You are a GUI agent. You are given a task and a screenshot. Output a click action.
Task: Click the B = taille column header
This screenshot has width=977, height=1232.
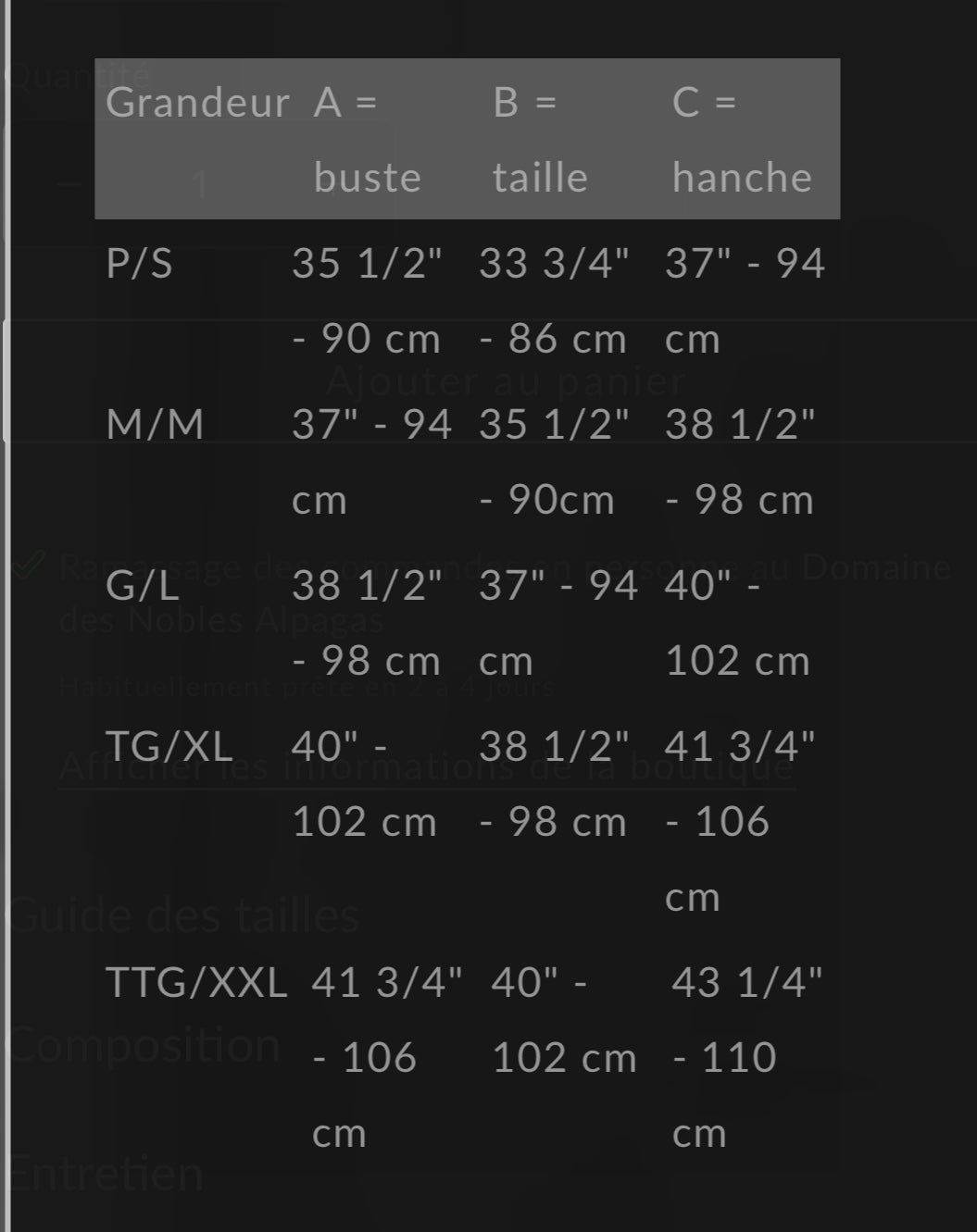540,139
